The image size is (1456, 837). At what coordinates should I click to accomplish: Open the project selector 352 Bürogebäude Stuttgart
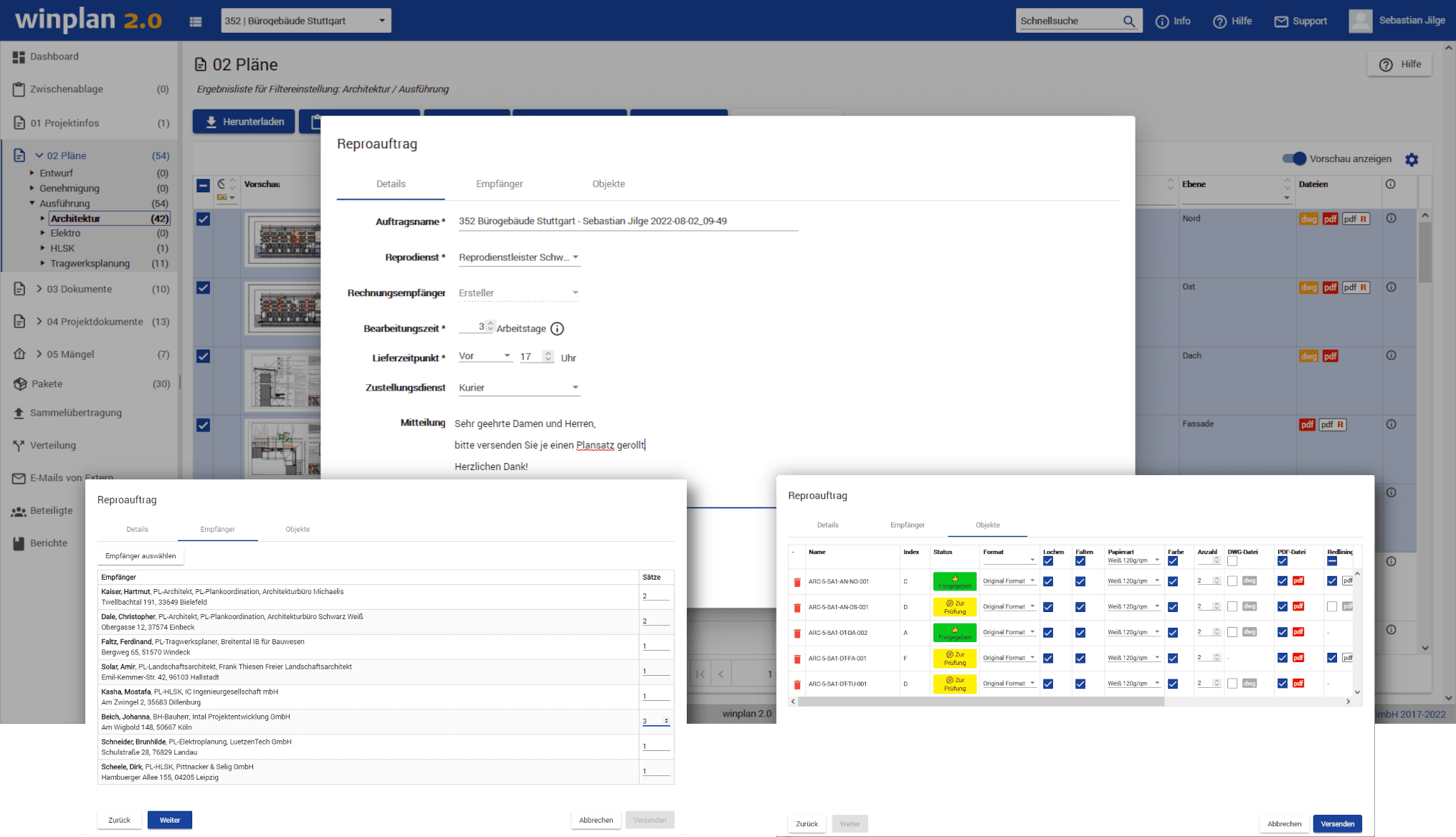(306, 21)
